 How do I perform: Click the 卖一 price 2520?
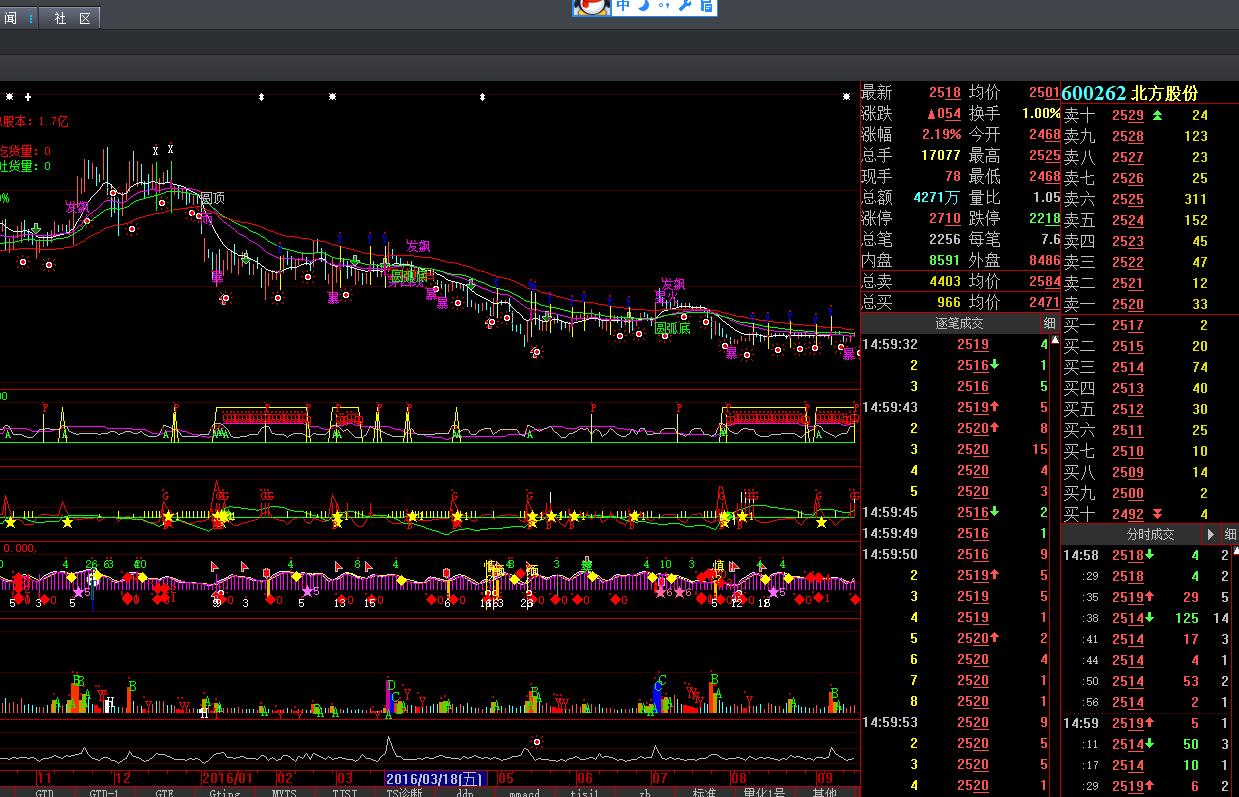(x=1127, y=304)
